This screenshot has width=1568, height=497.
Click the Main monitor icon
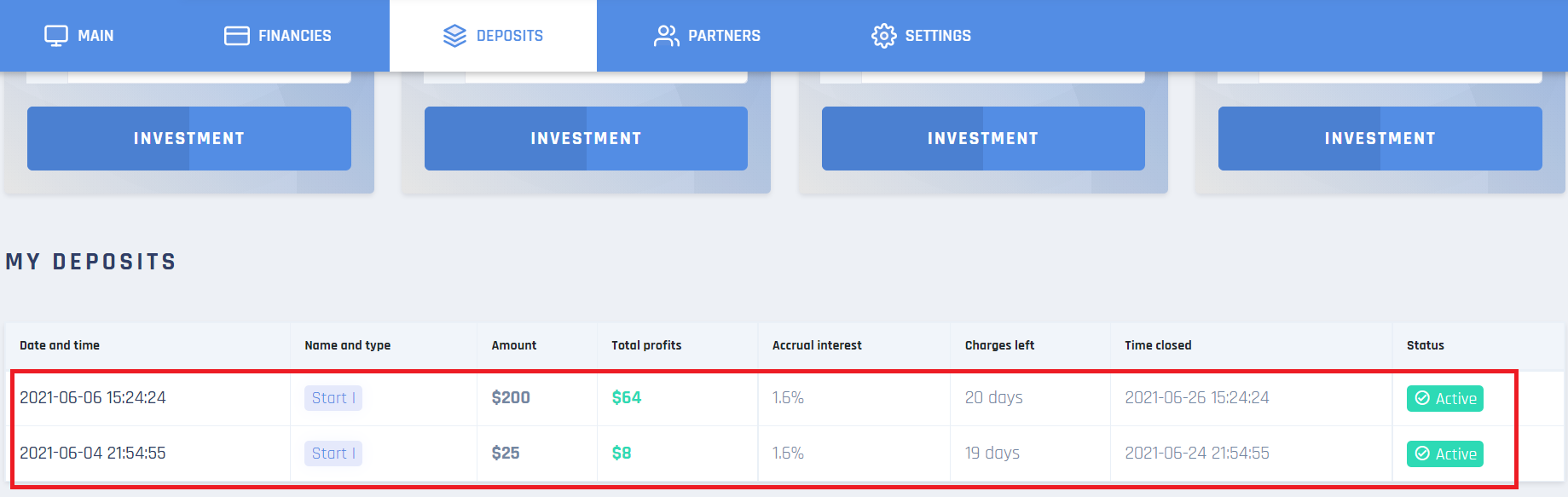[x=56, y=36]
